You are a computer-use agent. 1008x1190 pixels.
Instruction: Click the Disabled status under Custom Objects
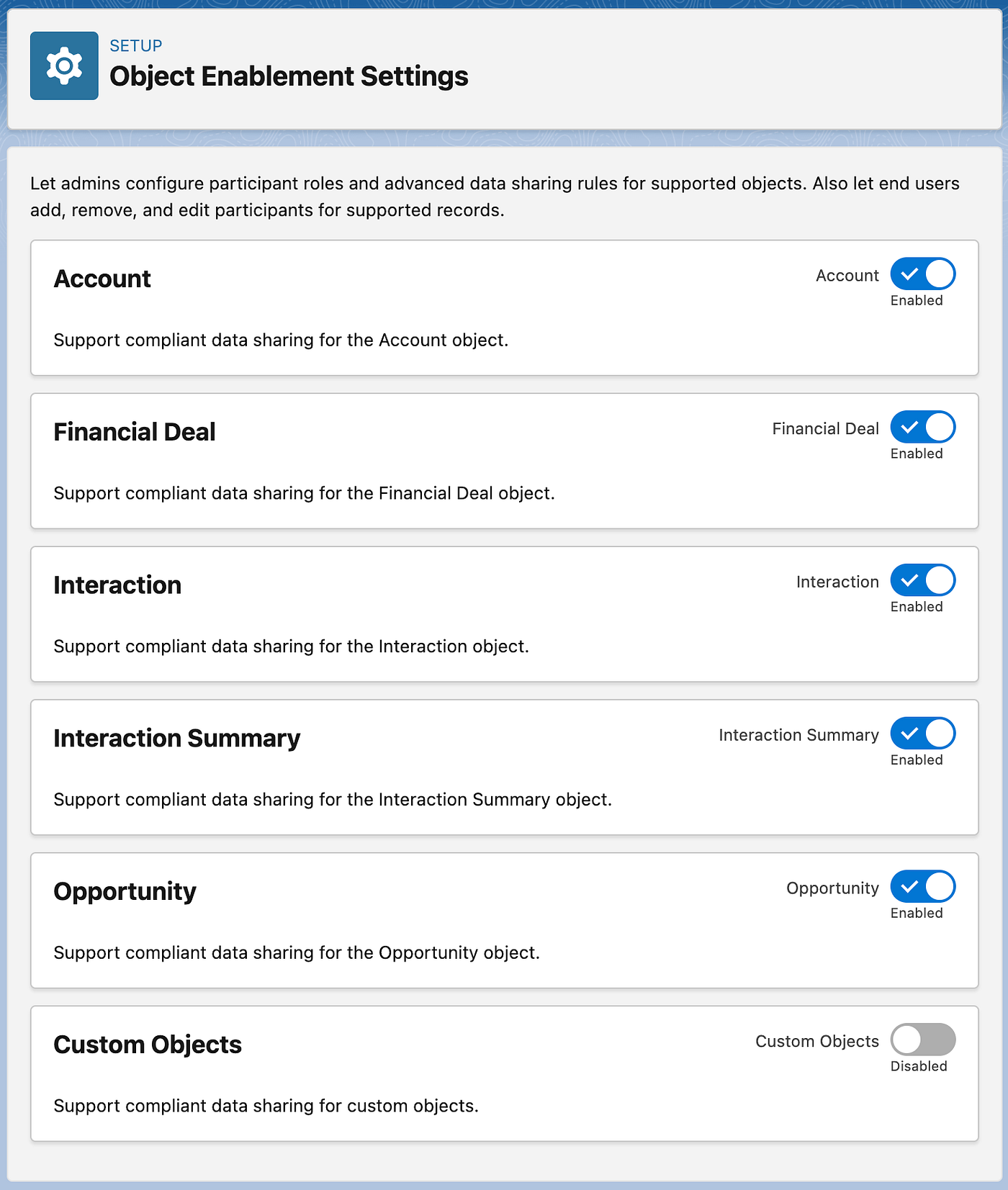coord(918,1066)
